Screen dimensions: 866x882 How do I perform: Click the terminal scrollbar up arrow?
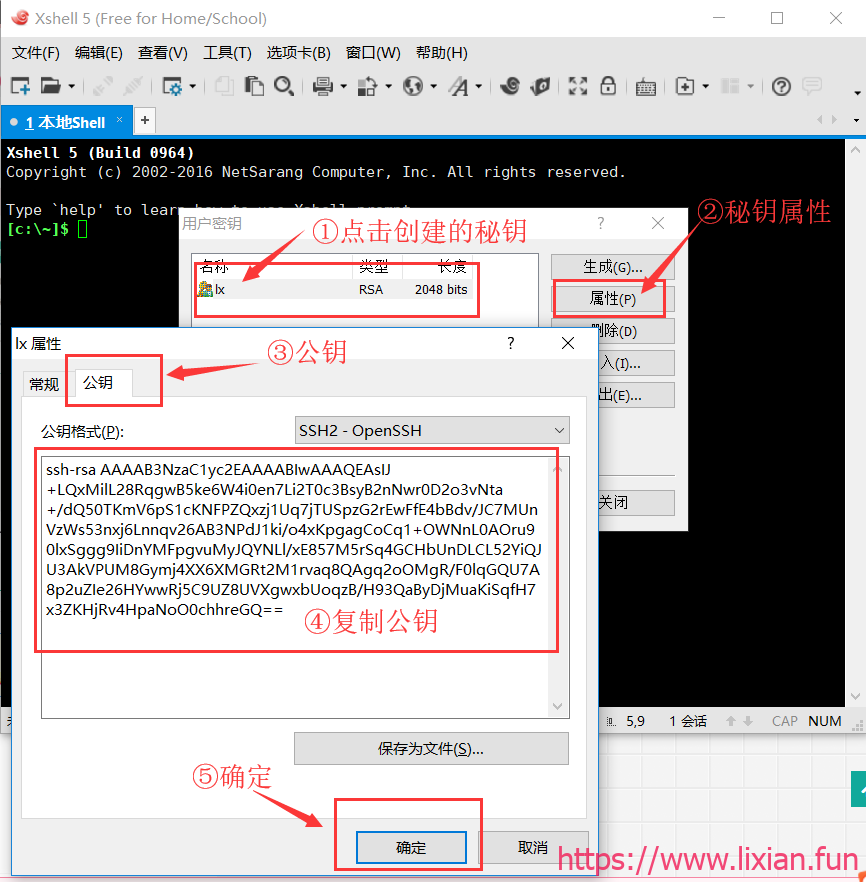pos(855,150)
